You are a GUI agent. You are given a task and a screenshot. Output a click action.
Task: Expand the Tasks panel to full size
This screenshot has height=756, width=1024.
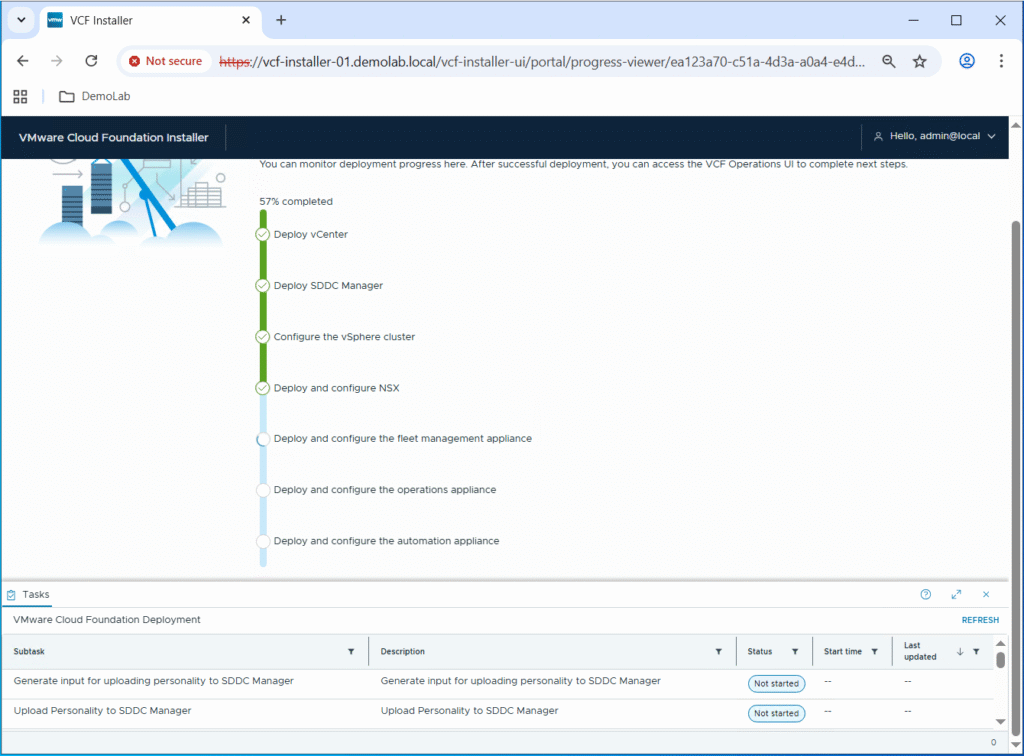(956, 594)
